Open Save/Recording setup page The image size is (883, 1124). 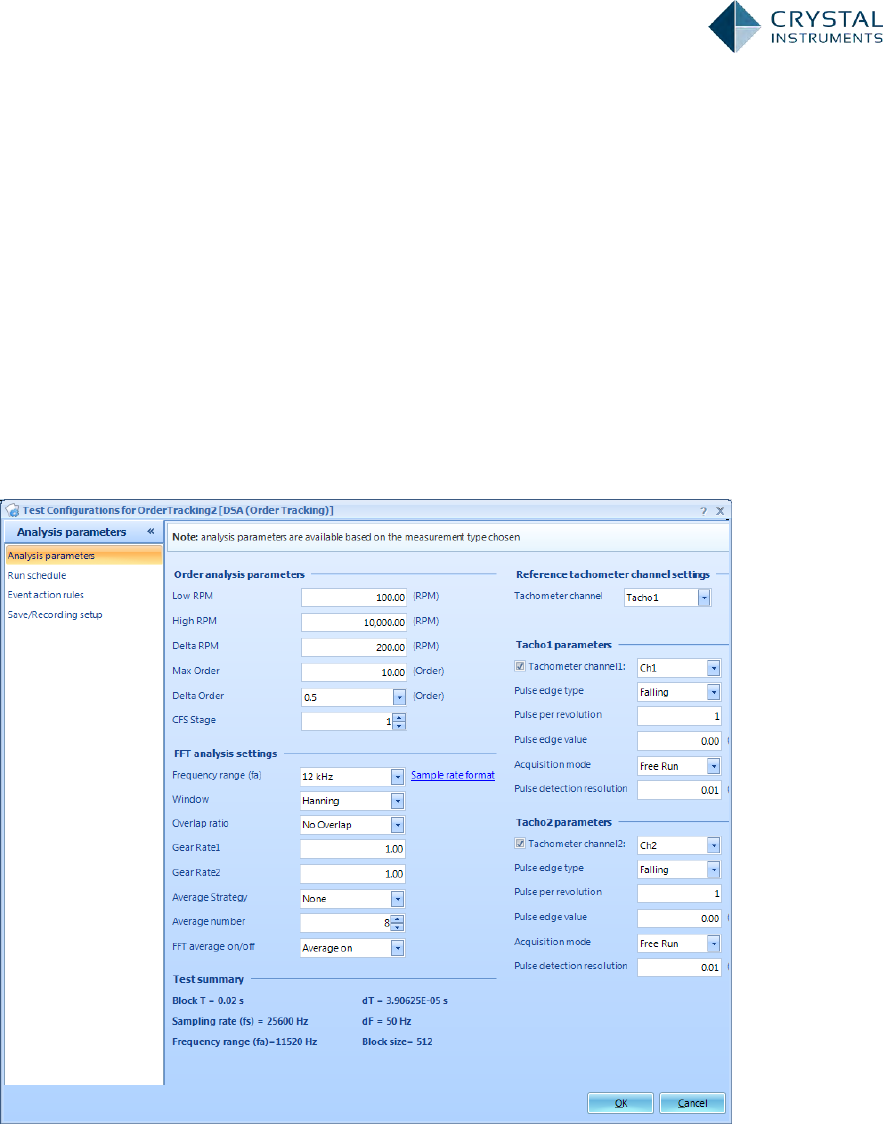pyautogui.click(x=54, y=615)
